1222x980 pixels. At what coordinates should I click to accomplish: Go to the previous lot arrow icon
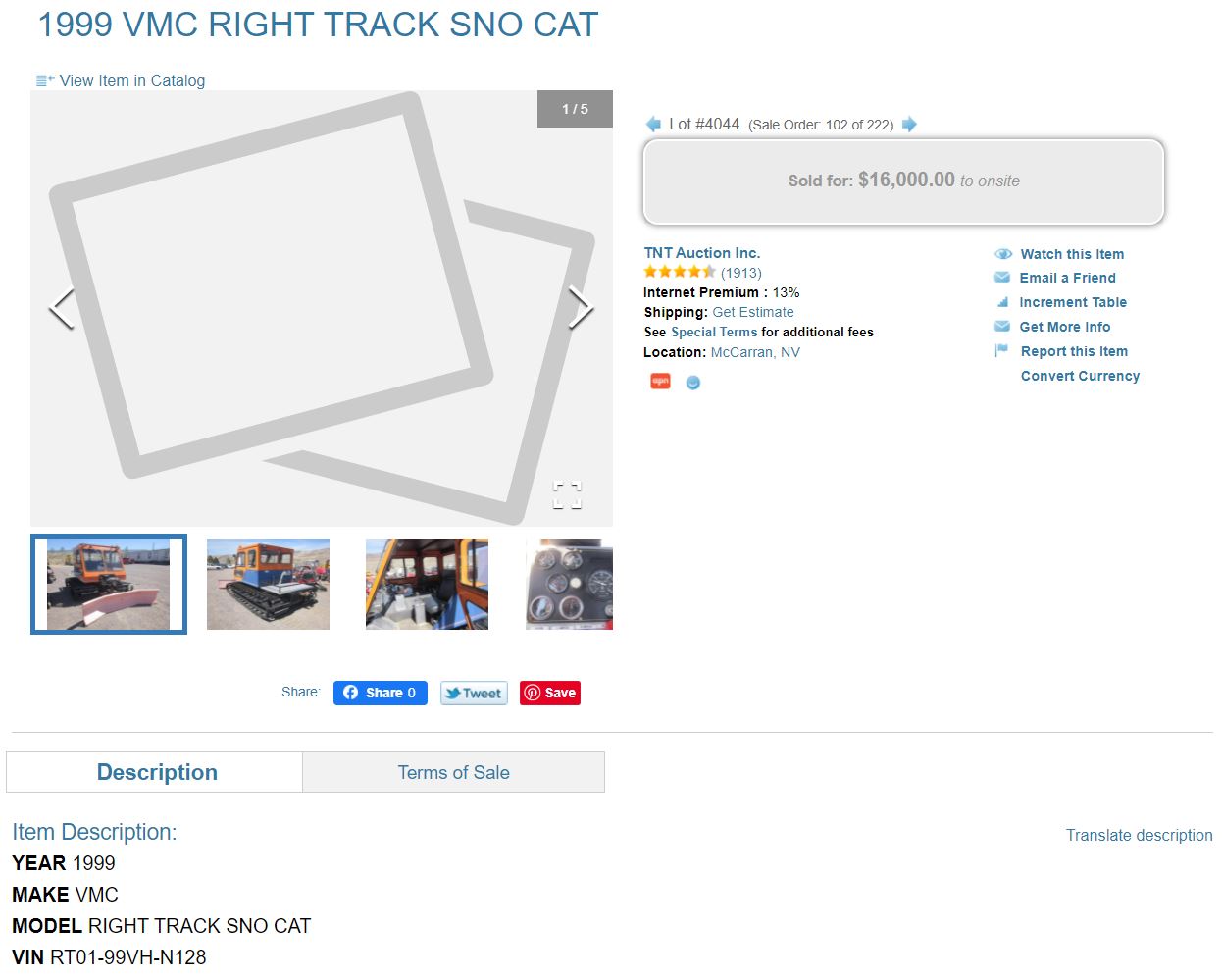point(653,125)
